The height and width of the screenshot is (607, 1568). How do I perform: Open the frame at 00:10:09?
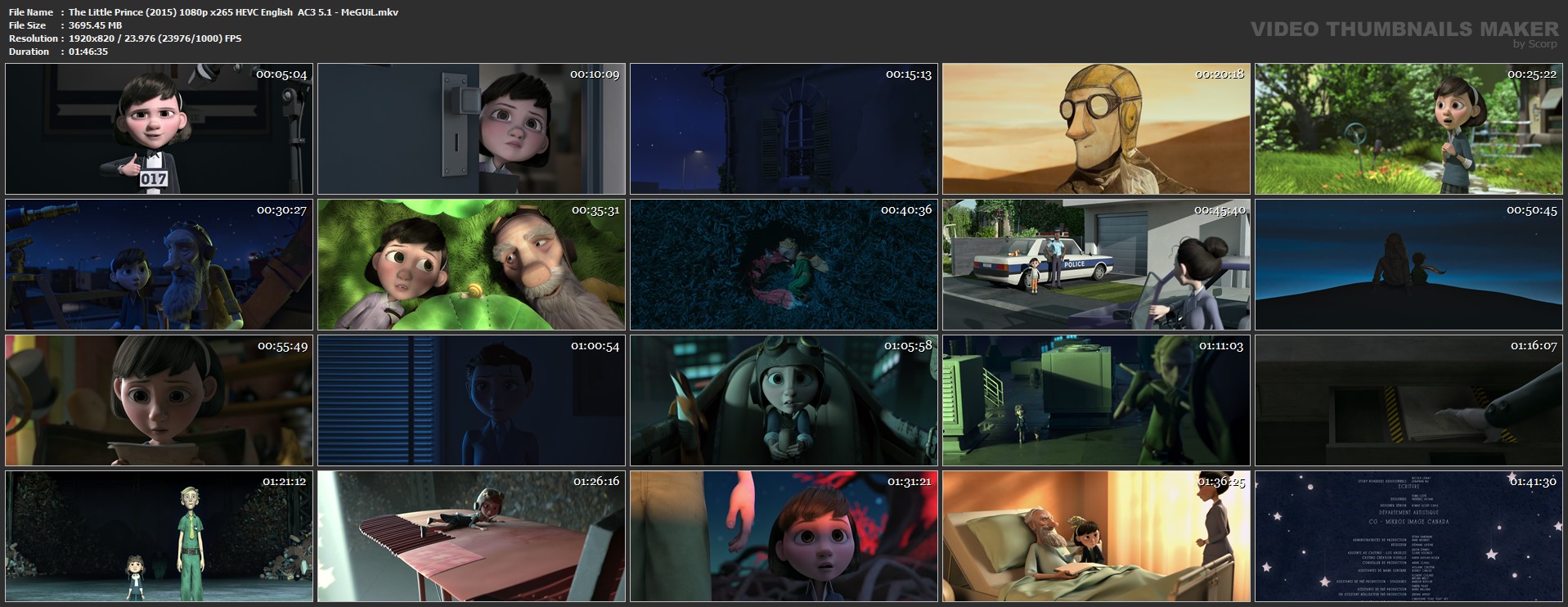pyautogui.click(x=471, y=128)
